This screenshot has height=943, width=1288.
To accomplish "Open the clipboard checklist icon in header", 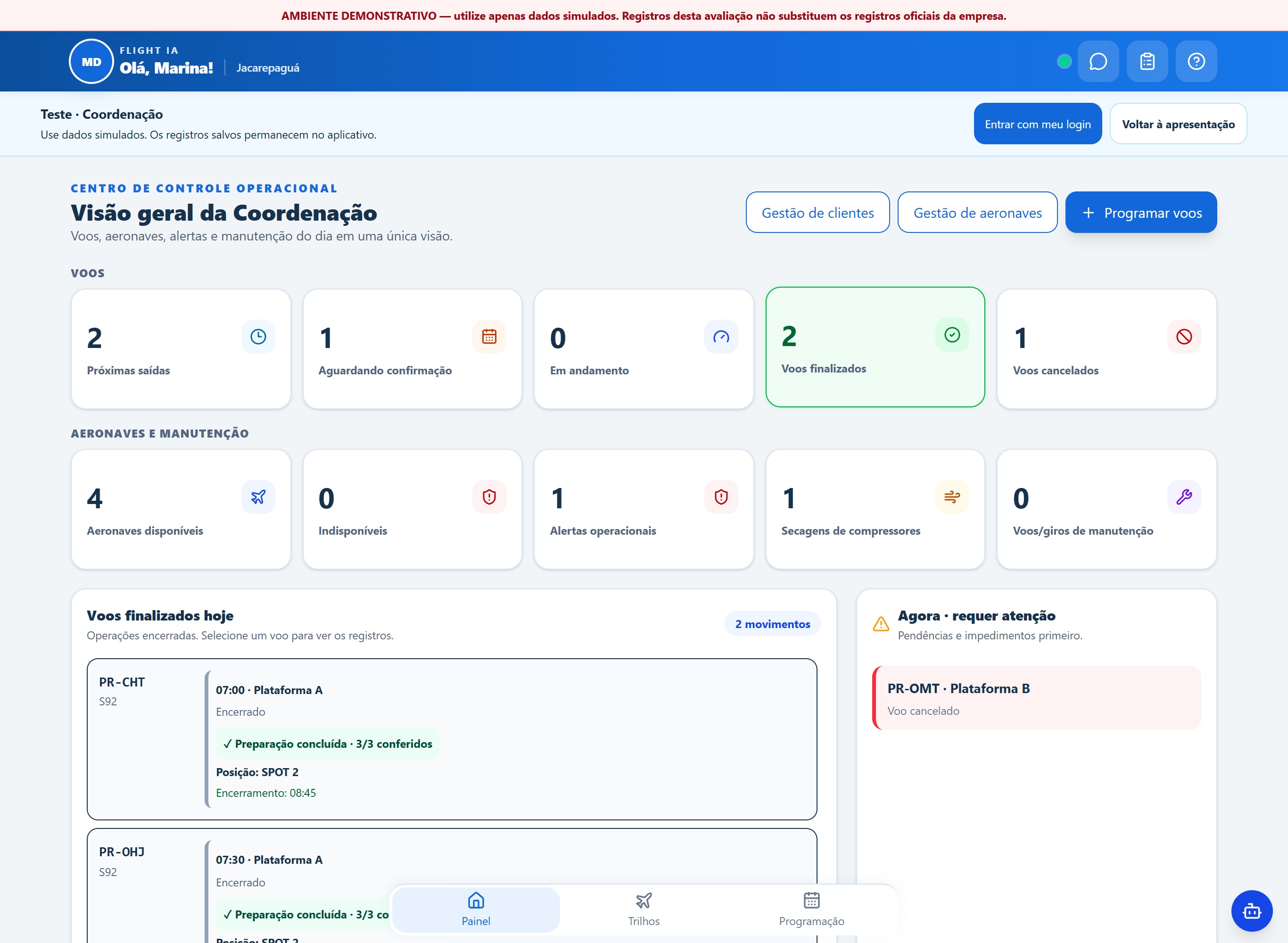I will point(1147,61).
